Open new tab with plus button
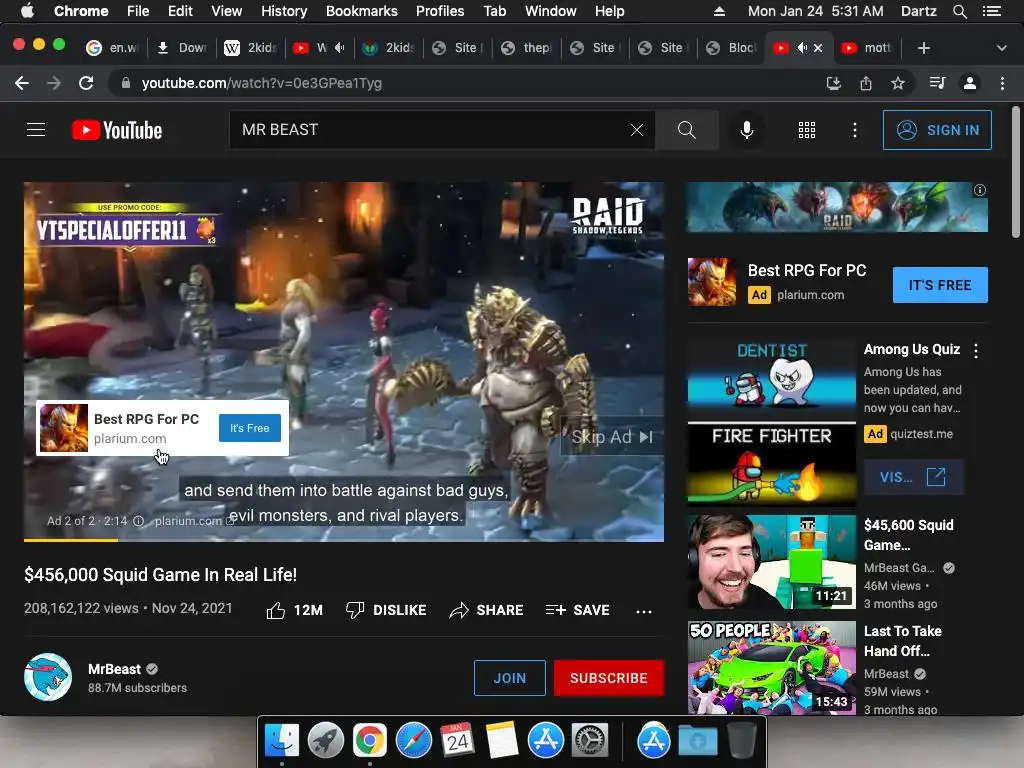This screenshot has height=768, width=1024. click(923, 48)
